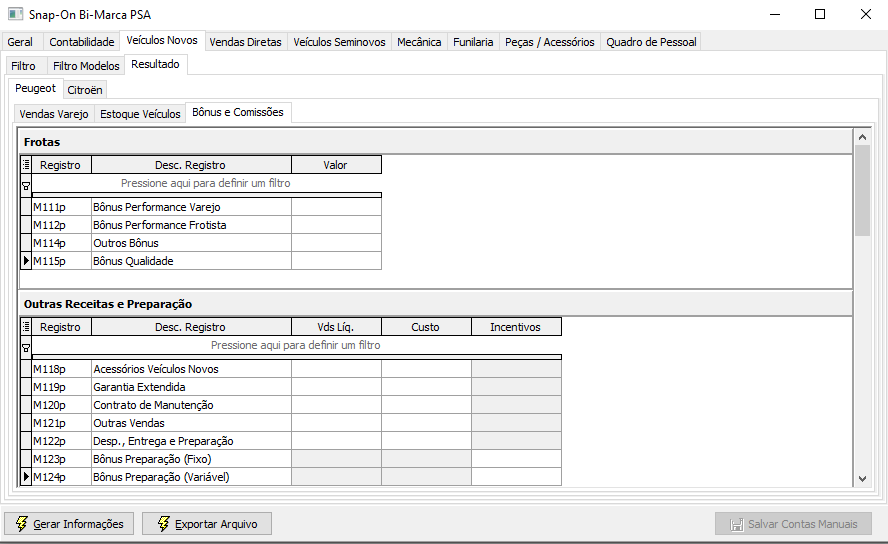Click scrollbar up arrow
888x544 pixels.
[862, 137]
